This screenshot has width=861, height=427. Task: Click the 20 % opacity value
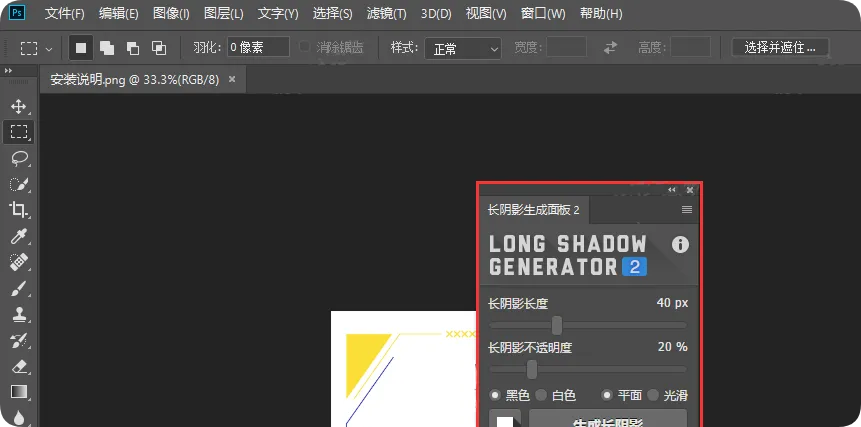[x=673, y=347]
